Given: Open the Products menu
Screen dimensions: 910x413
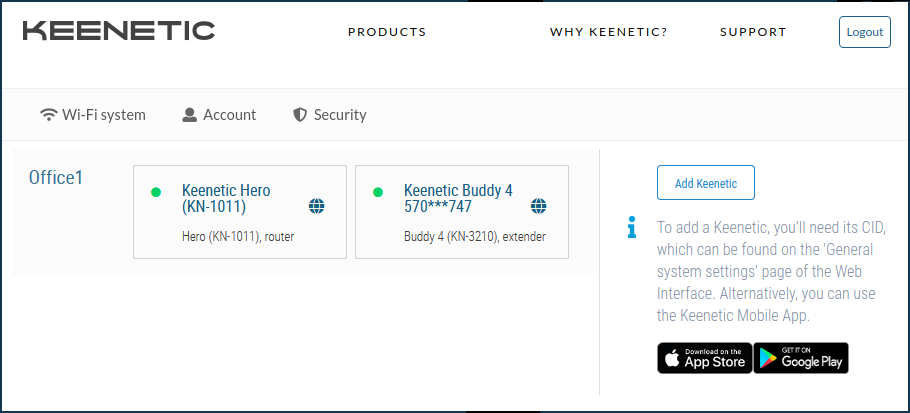Looking at the screenshot, I should coord(387,32).
